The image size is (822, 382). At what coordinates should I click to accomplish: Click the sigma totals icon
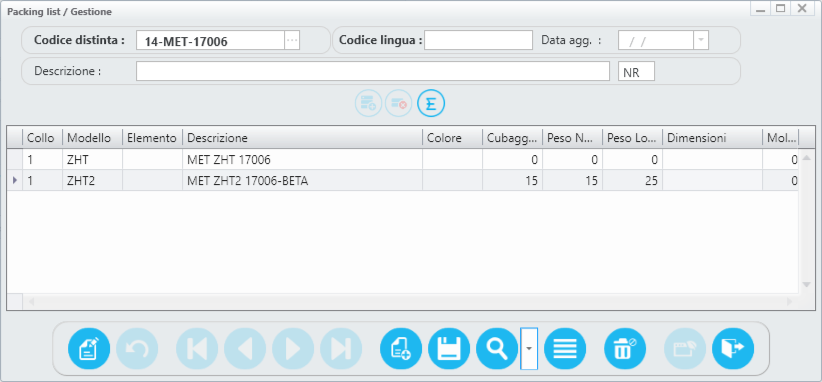[x=431, y=103]
